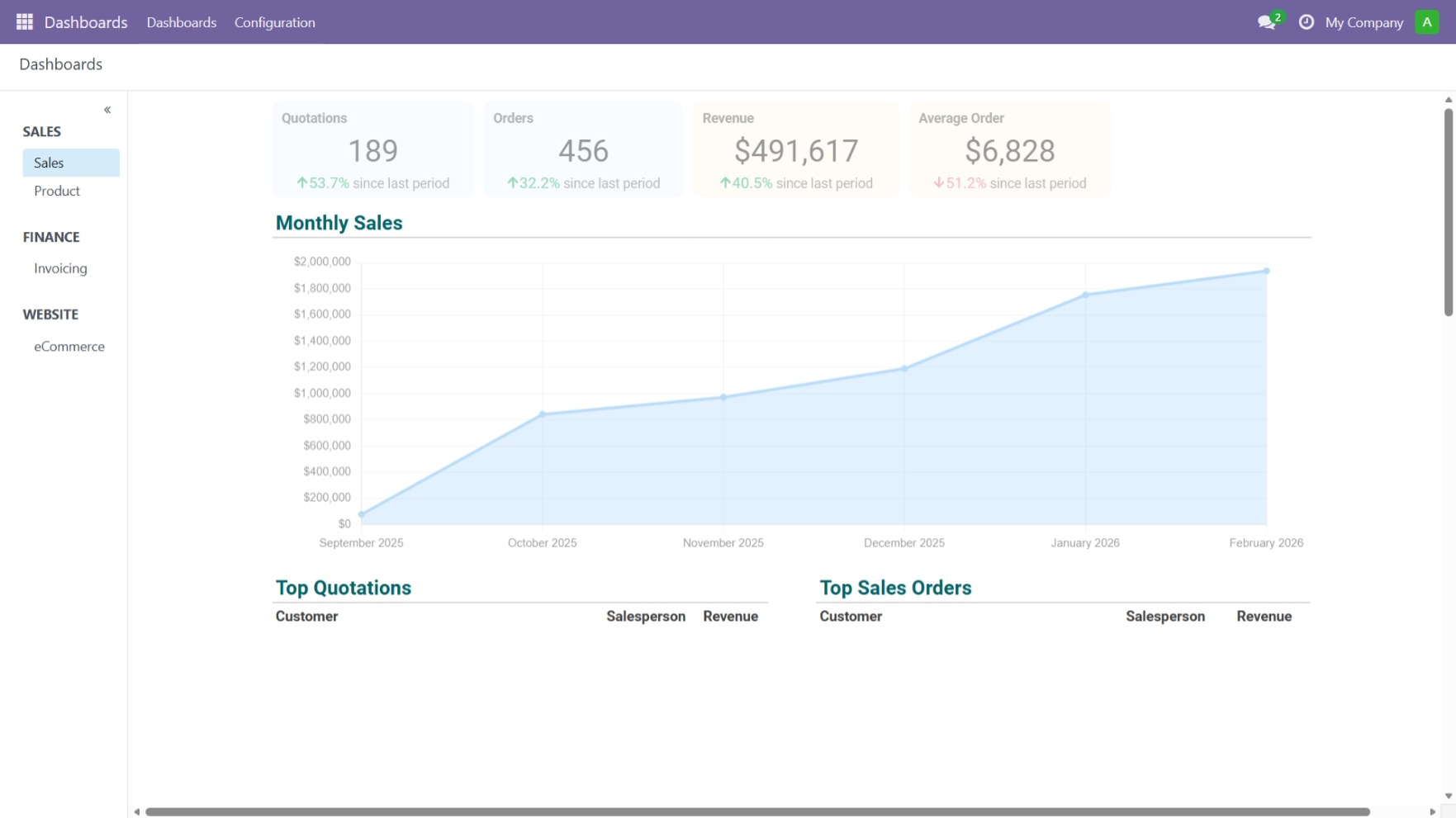
Task: Click the Revenue scorecard value
Action: 795,151
